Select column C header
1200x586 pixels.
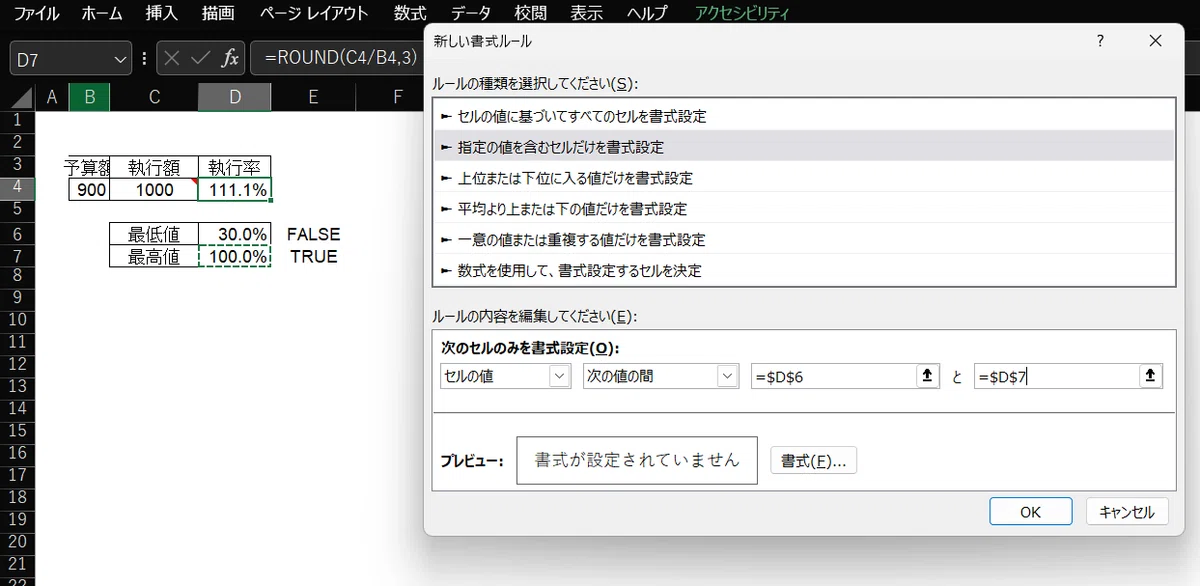(154, 96)
